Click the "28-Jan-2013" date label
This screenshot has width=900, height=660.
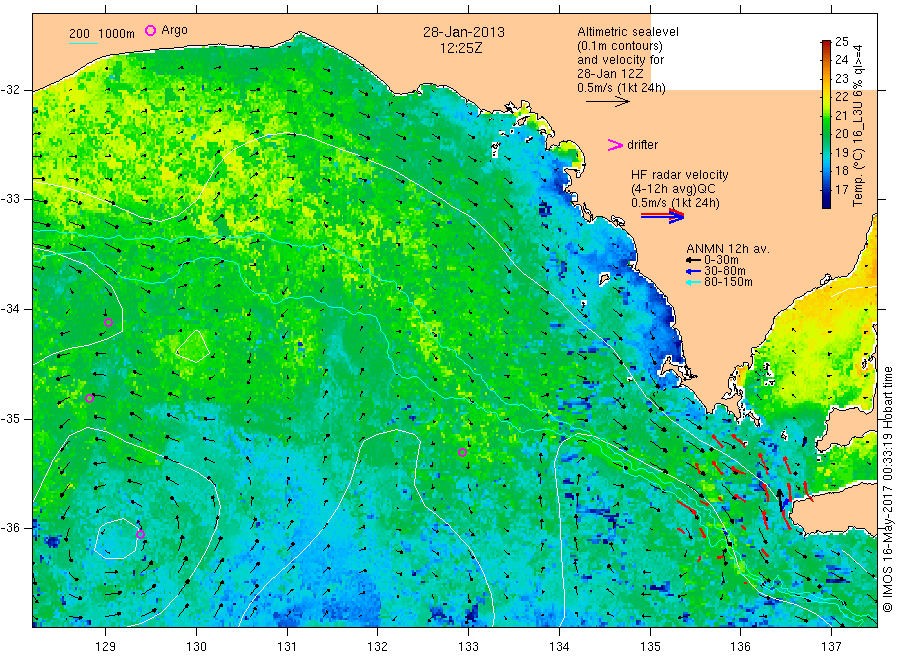pos(464,32)
